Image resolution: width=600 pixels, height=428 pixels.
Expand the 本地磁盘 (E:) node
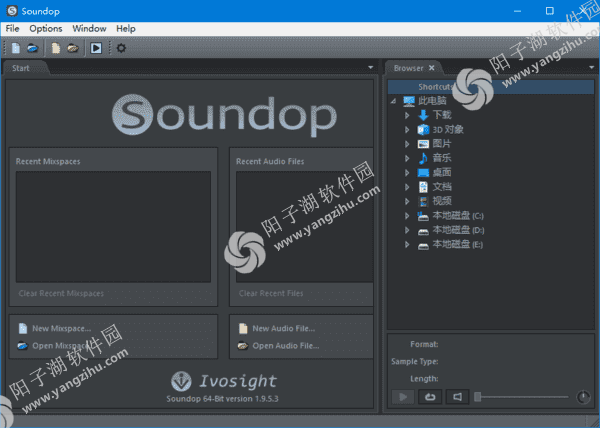pyautogui.click(x=407, y=245)
